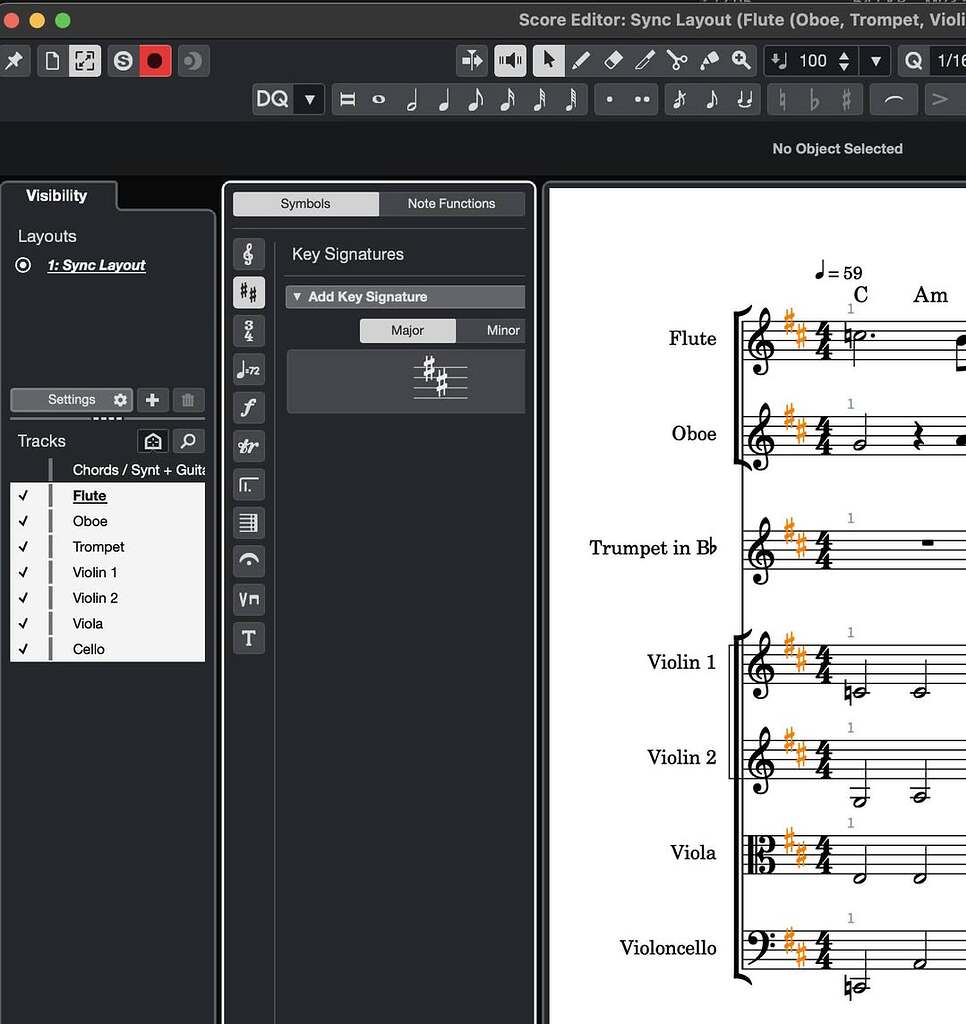Open the Trill ornaments section
This screenshot has height=1024, width=966.
click(x=248, y=446)
